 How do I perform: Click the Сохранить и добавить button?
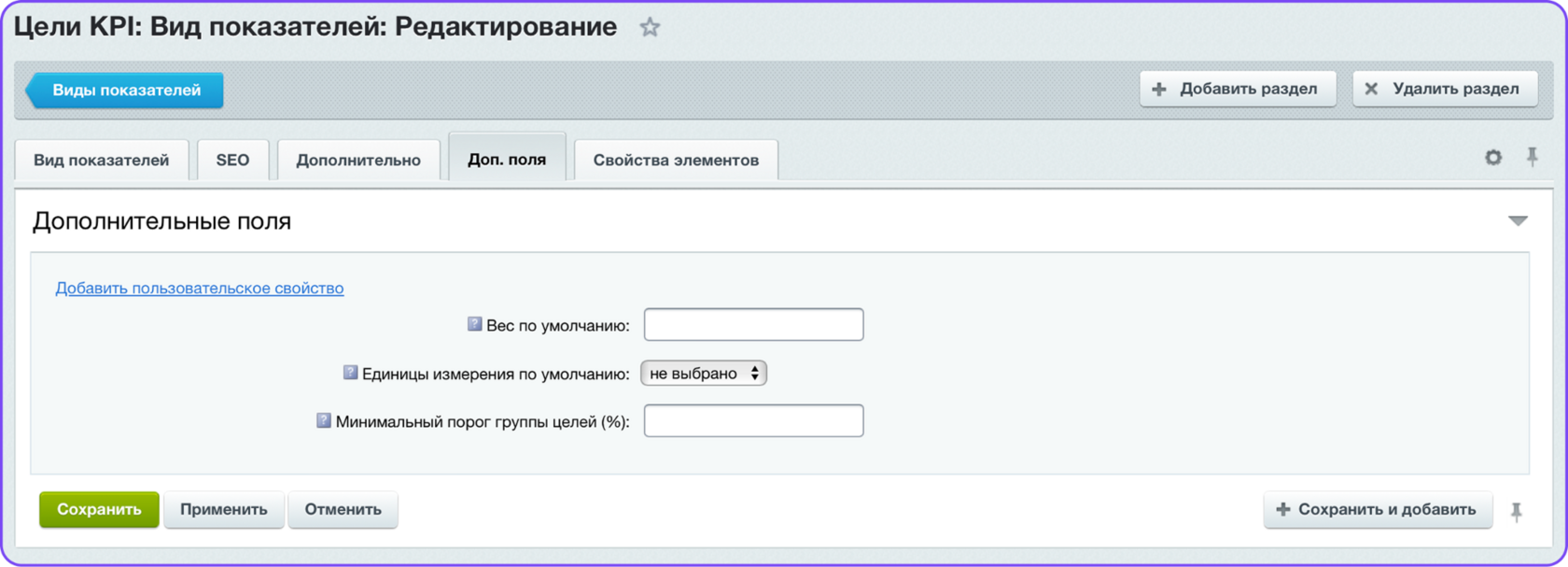[x=1377, y=510]
